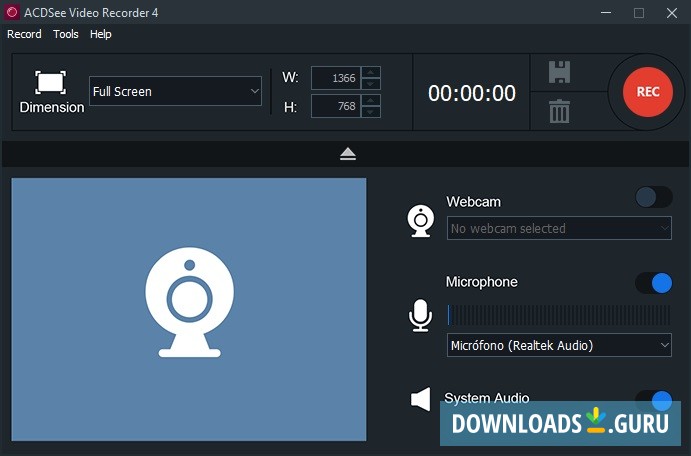Open the Tools menu
Image resolution: width=691 pixels, height=456 pixels.
click(x=66, y=34)
